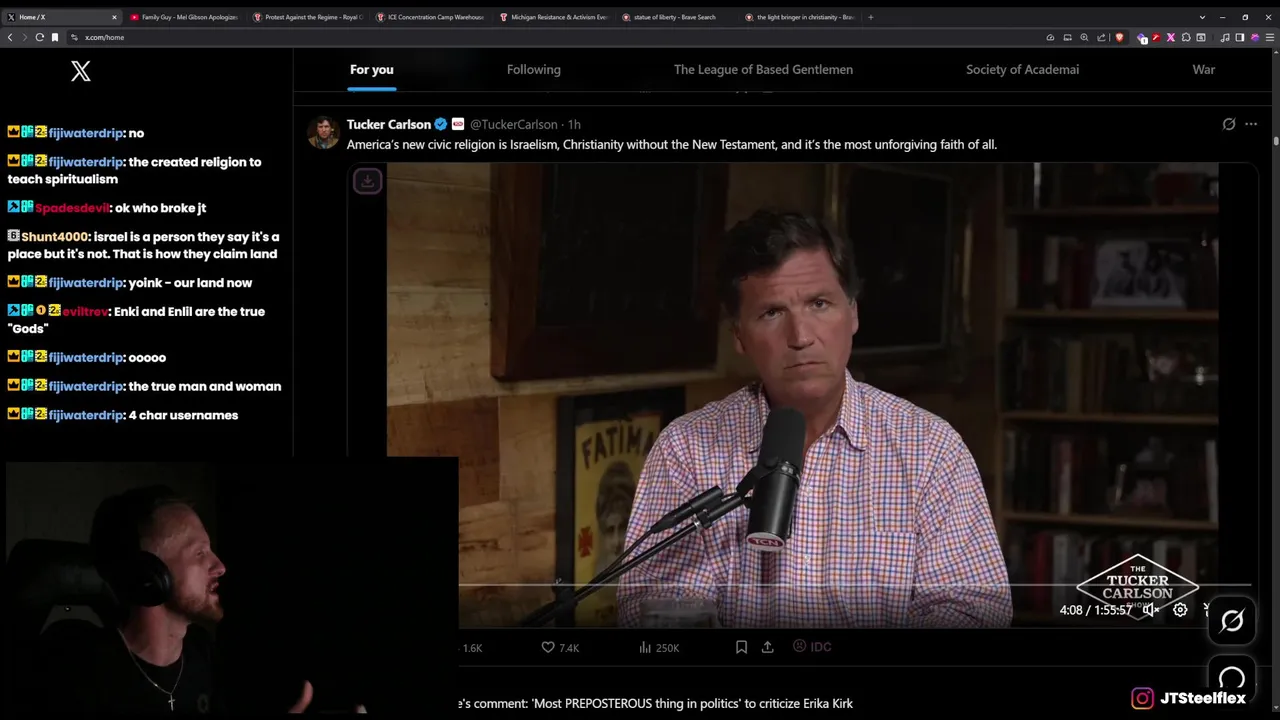Open the Brave Shields lion icon
1280x720 pixels.
1119,37
